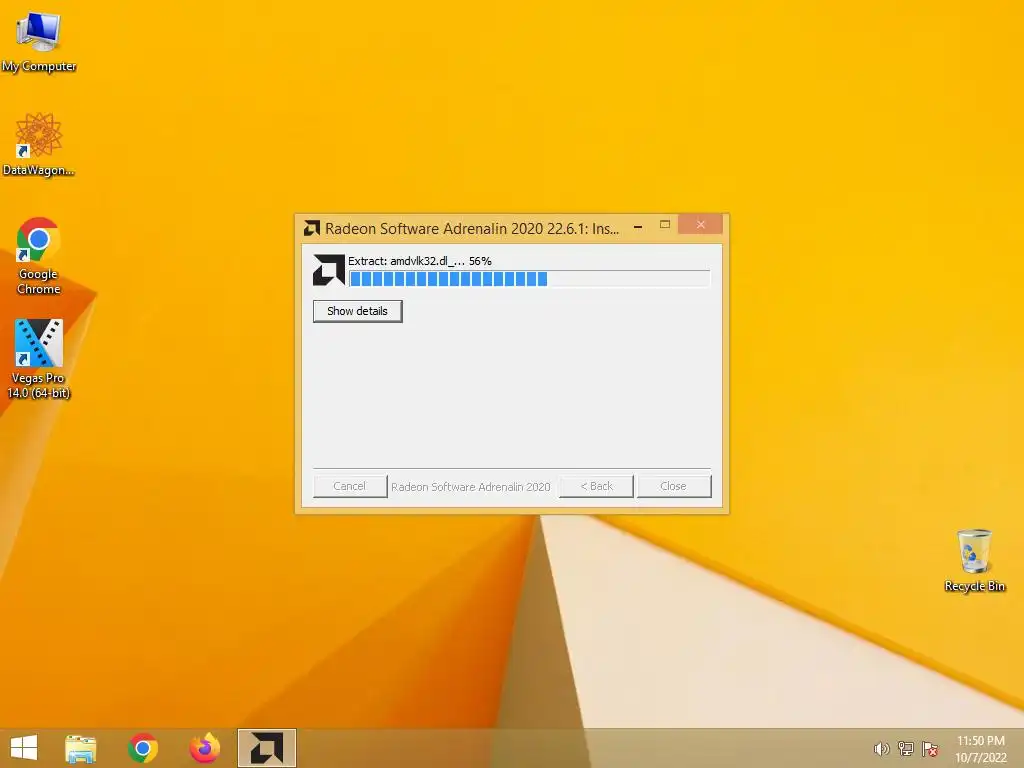This screenshot has height=768, width=1024.
Task: Close the installer with the red X
Action: pos(700,225)
